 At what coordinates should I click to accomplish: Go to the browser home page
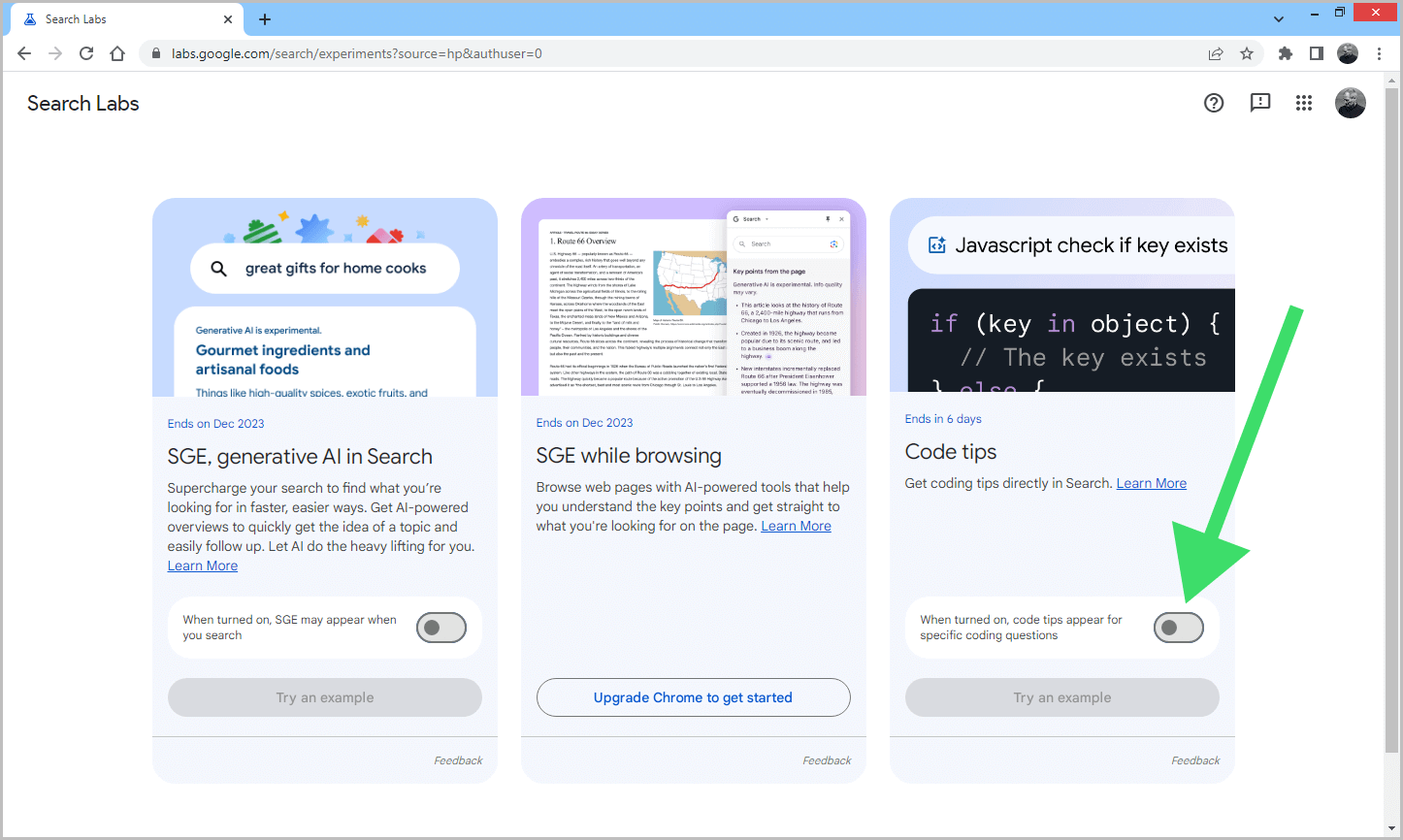coord(117,54)
